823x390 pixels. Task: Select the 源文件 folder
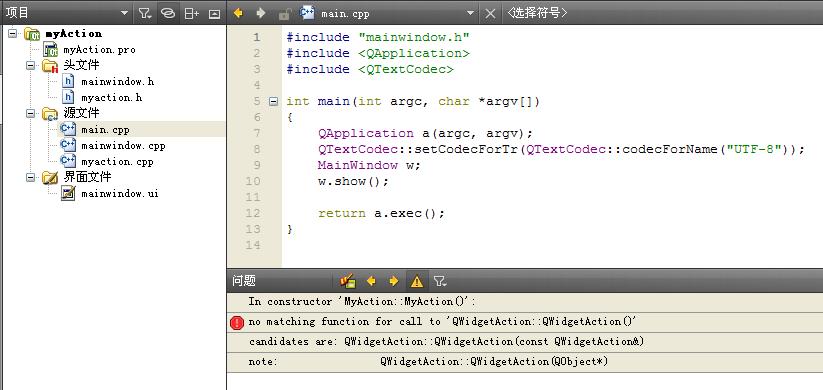pos(81,113)
